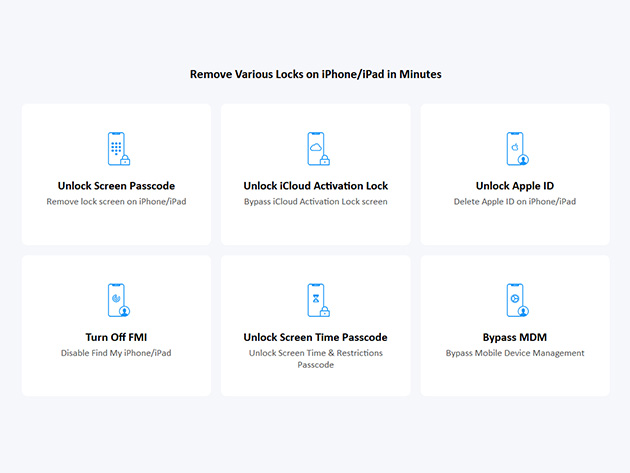Select Unlock Screen Time Passcode title
The height and width of the screenshot is (473, 630).
point(315,337)
